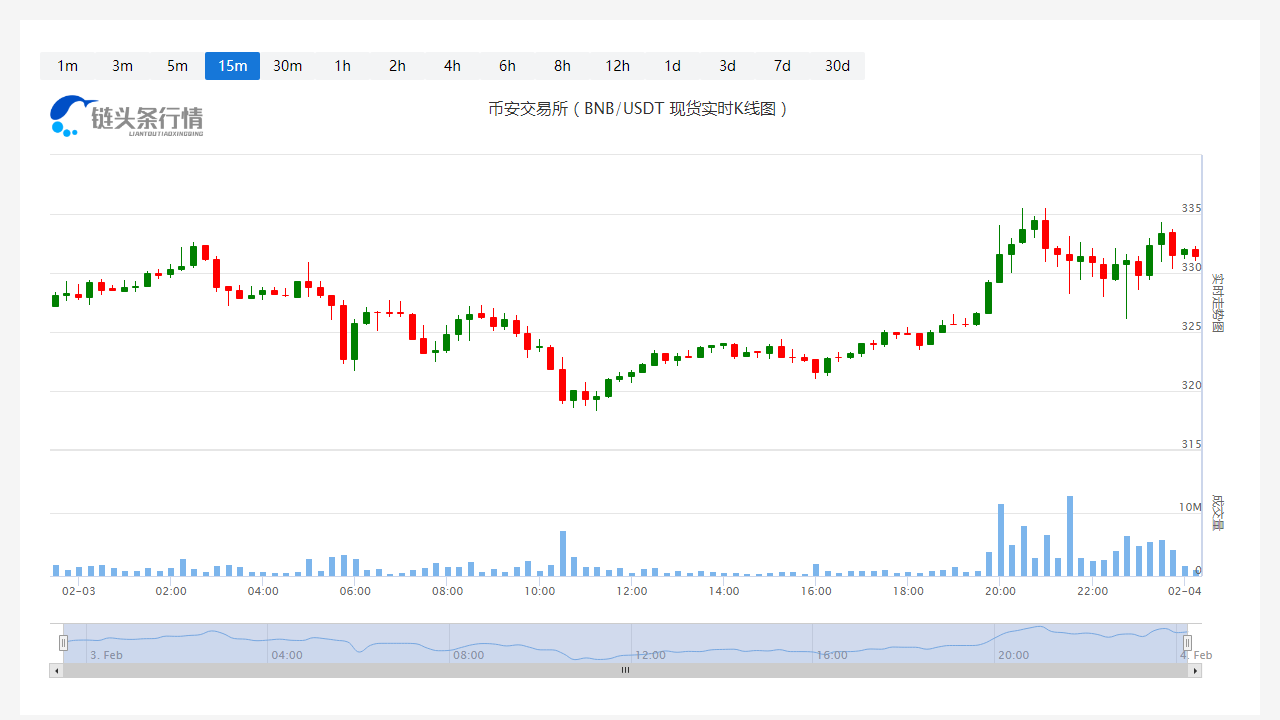
Task: Select the 30d timeframe
Action: coord(837,66)
